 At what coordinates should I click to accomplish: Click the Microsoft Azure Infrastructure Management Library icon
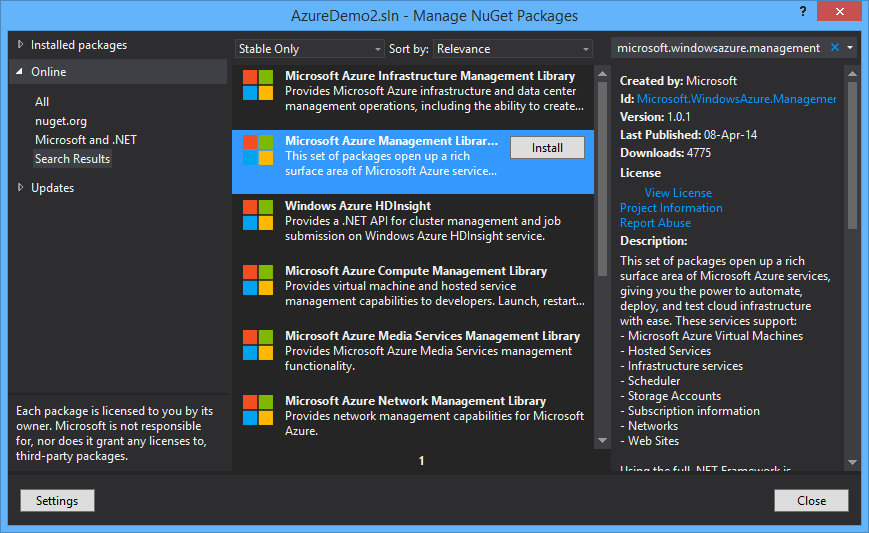pos(258,85)
